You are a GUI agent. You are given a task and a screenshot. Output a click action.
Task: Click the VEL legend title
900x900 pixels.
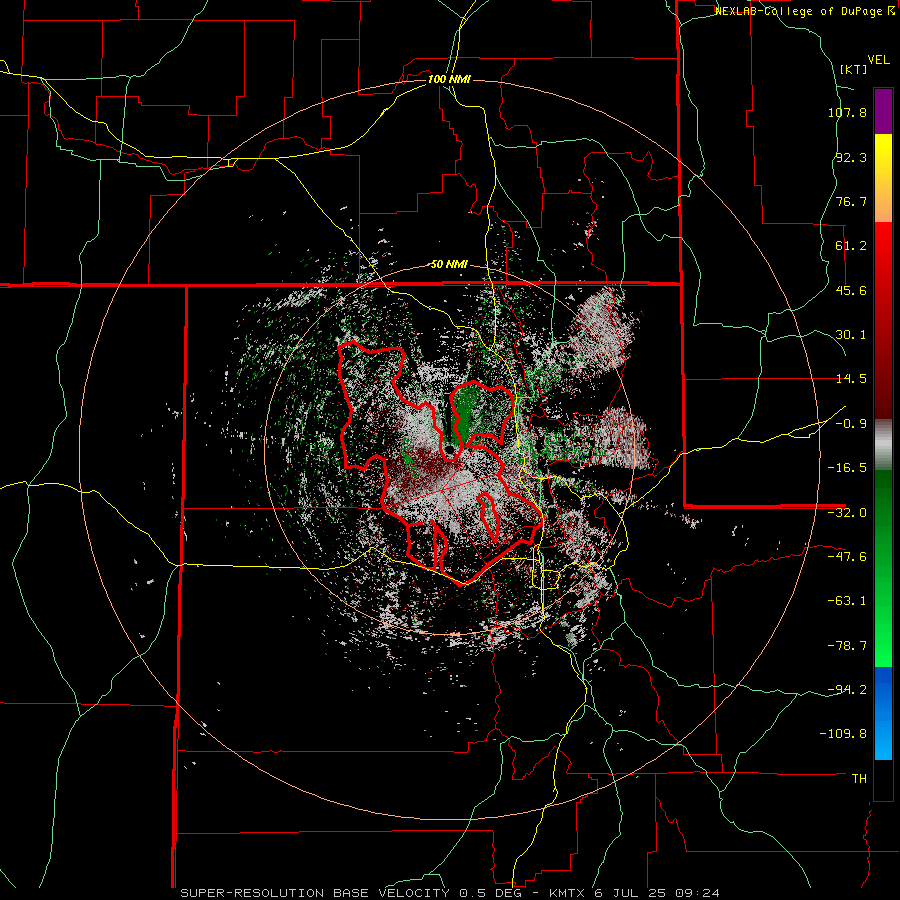[878, 60]
